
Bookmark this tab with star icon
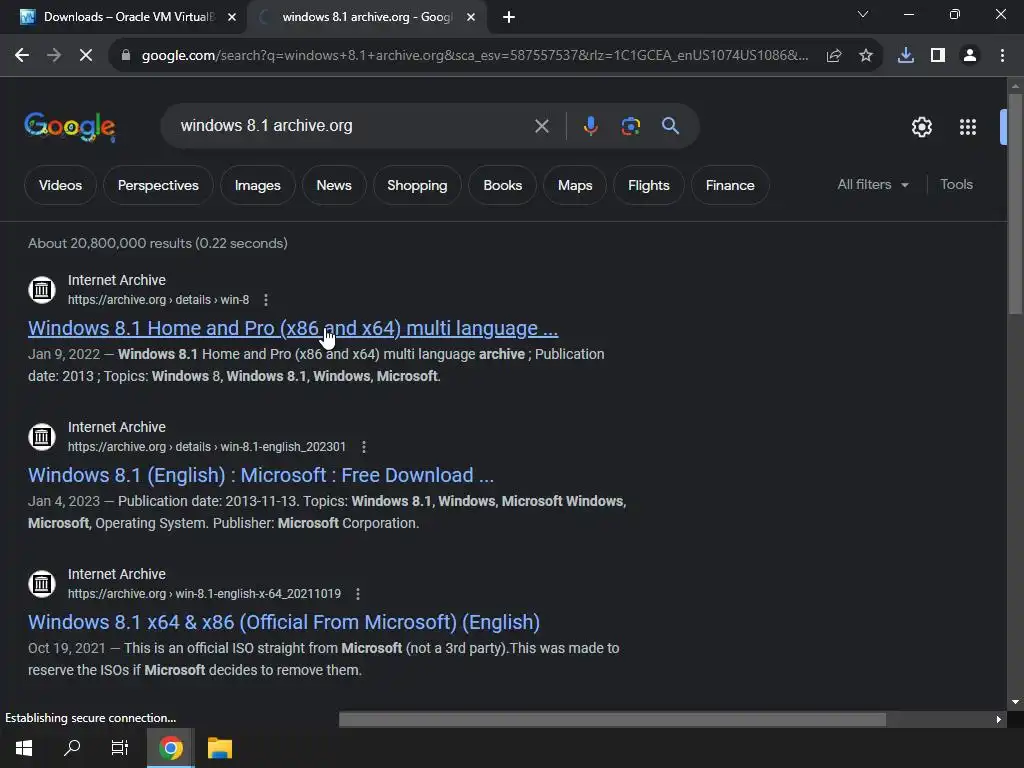tap(866, 56)
